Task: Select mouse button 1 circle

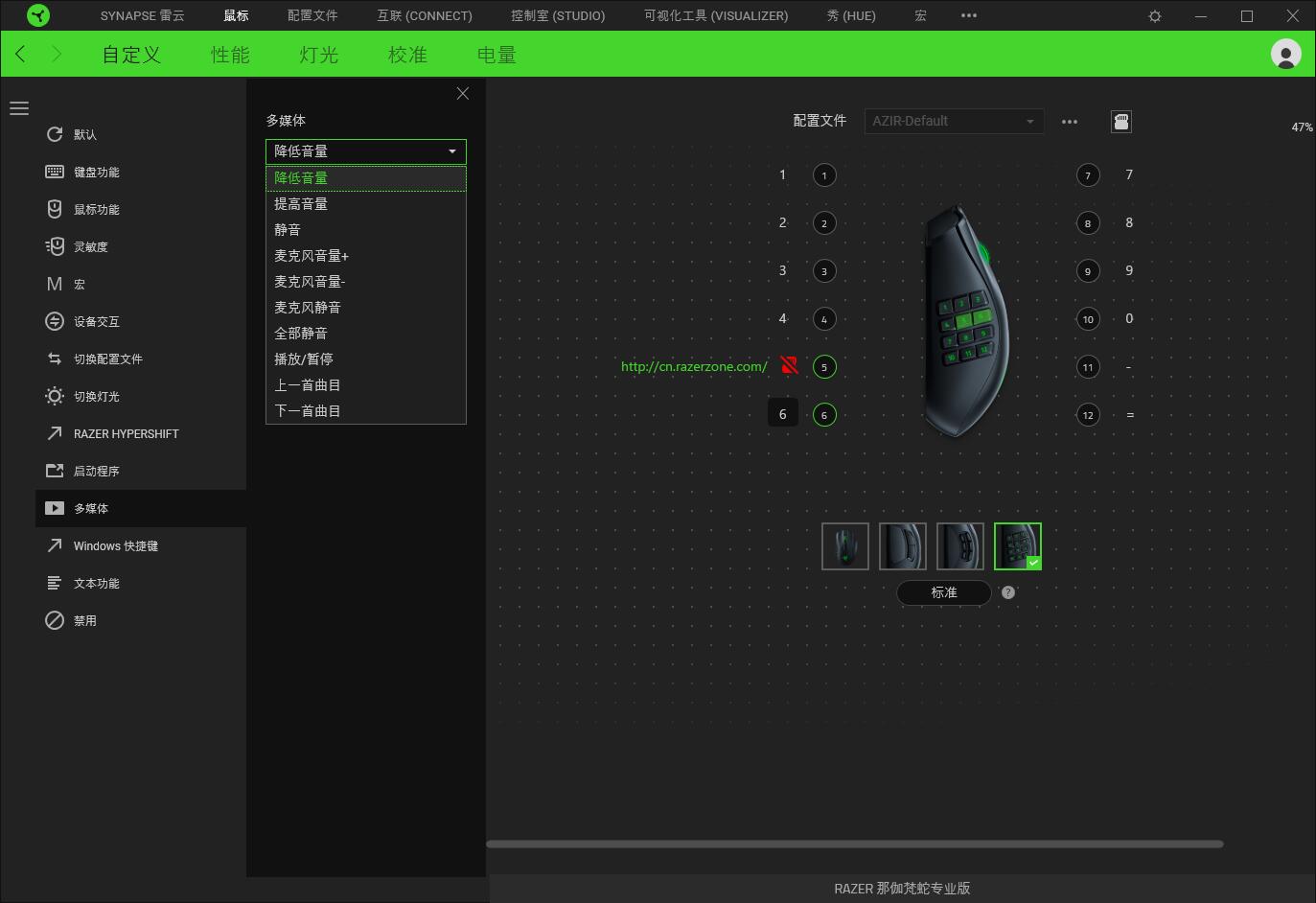Action: coord(824,175)
